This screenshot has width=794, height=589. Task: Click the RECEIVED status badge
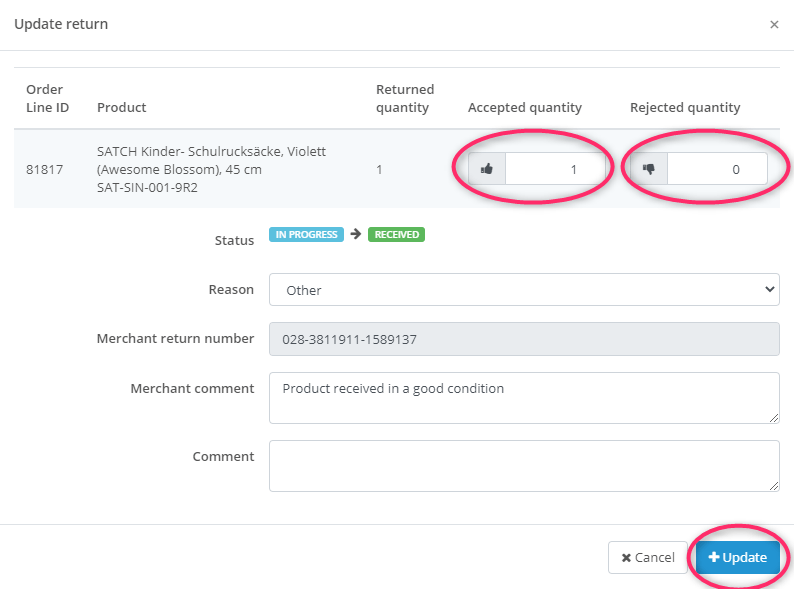click(396, 234)
